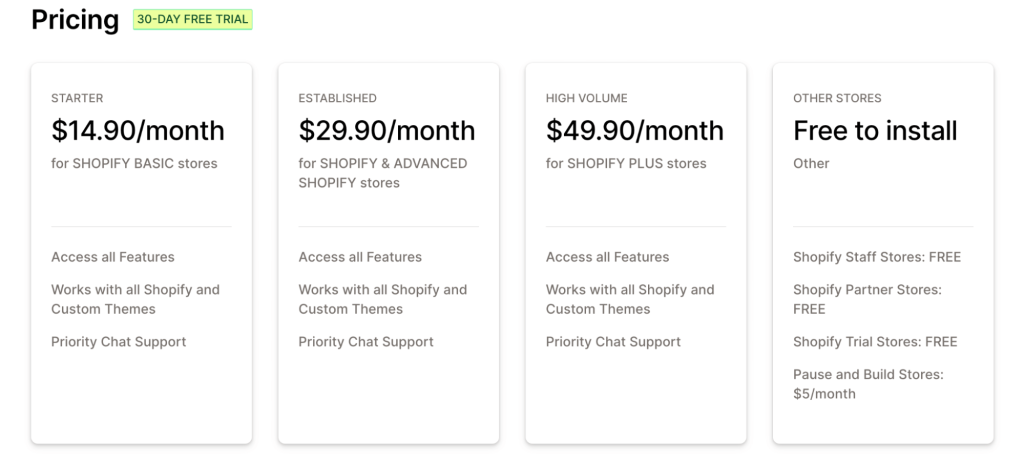
Task: Select the HIGH VOLUME plan label
Action: point(586,98)
